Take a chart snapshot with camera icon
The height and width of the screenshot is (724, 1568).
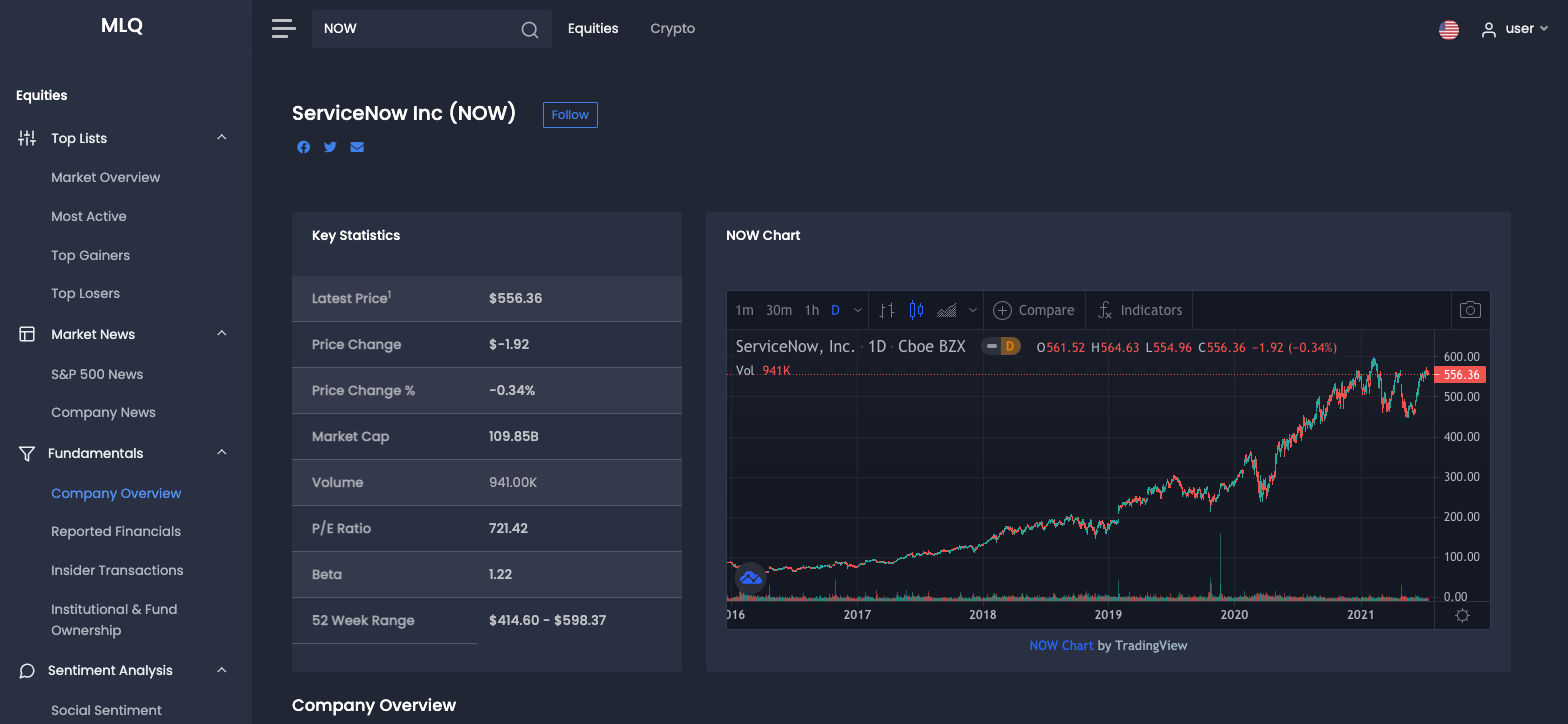[x=1470, y=310]
